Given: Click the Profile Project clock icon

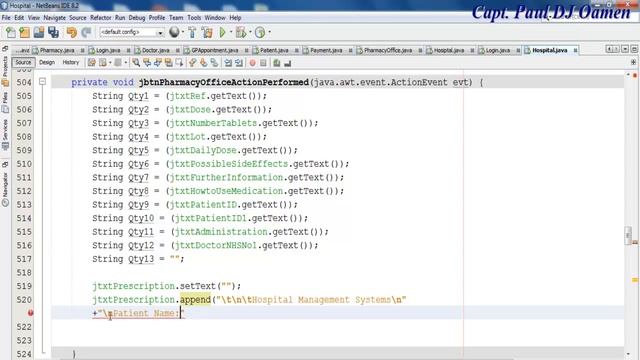Looking at the screenshot, I should [260, 32].
